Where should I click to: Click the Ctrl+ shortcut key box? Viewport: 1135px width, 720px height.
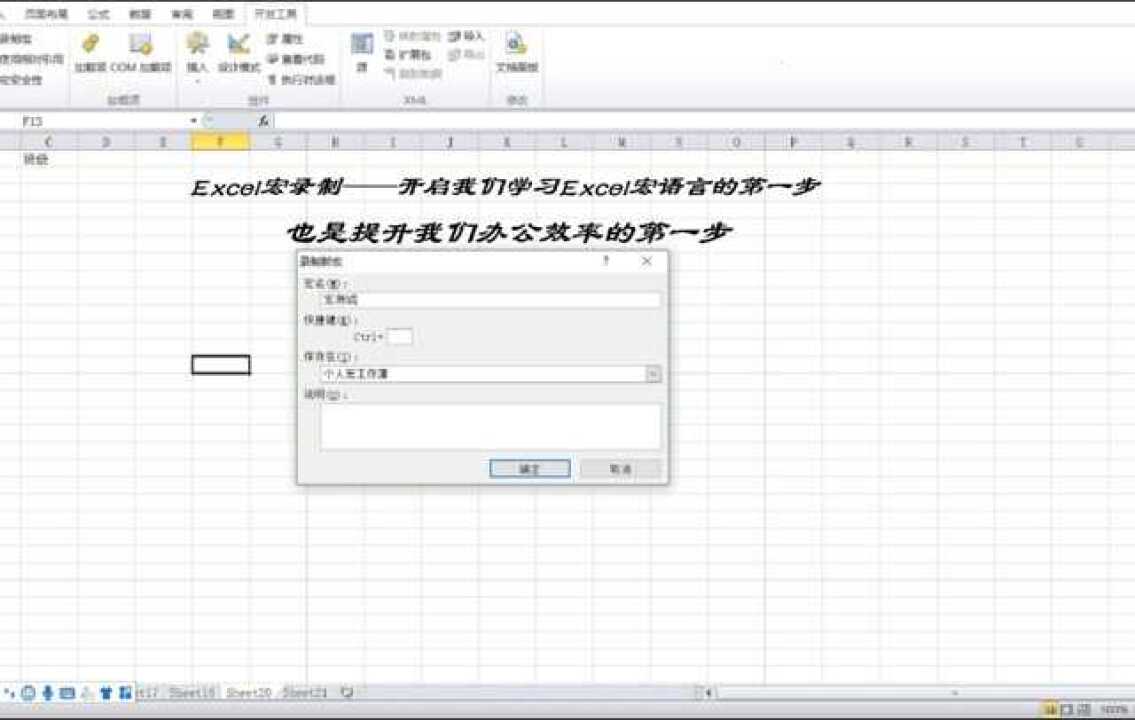tap(400, 337)
